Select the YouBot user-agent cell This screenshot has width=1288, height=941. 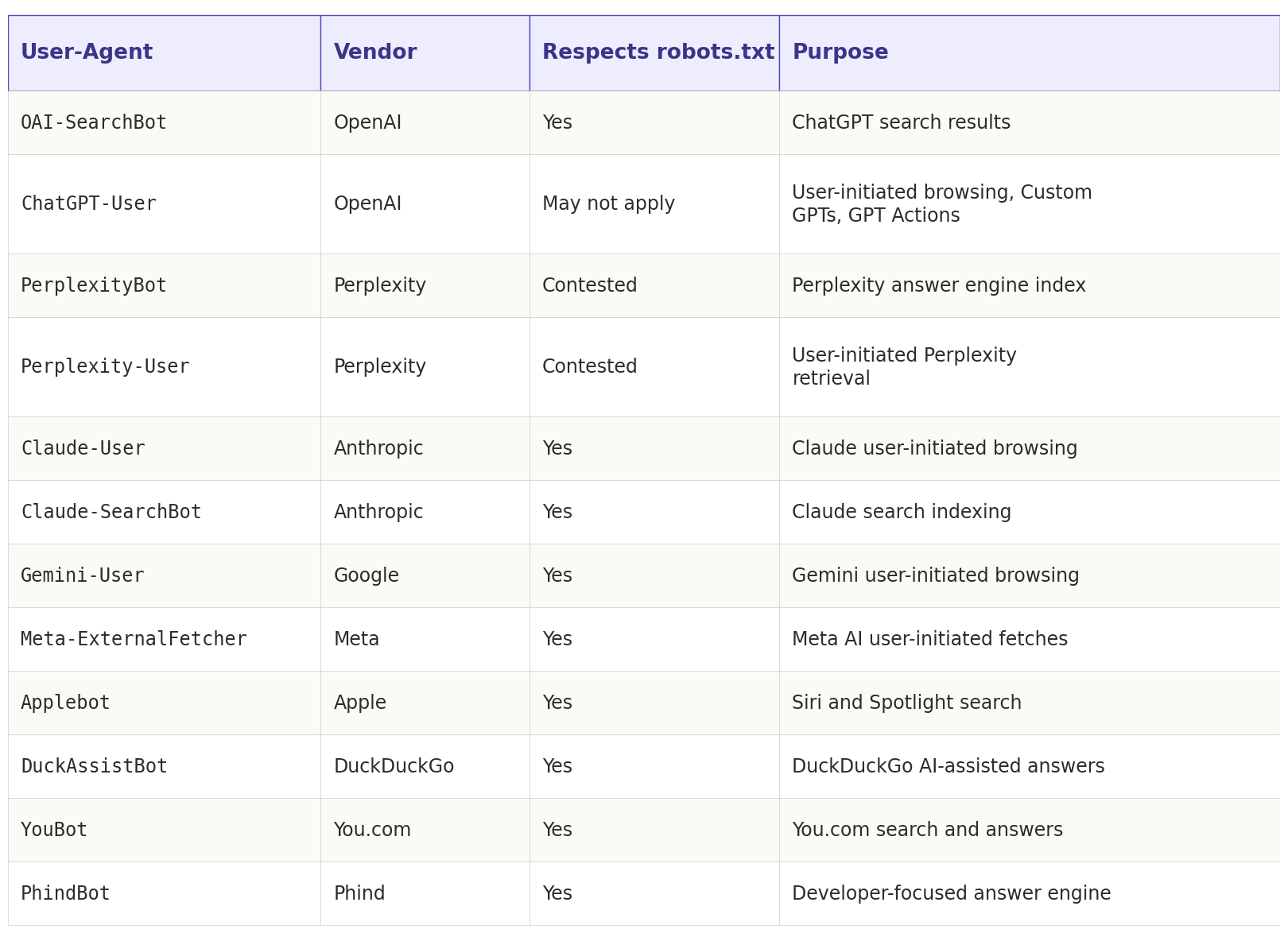164,830
